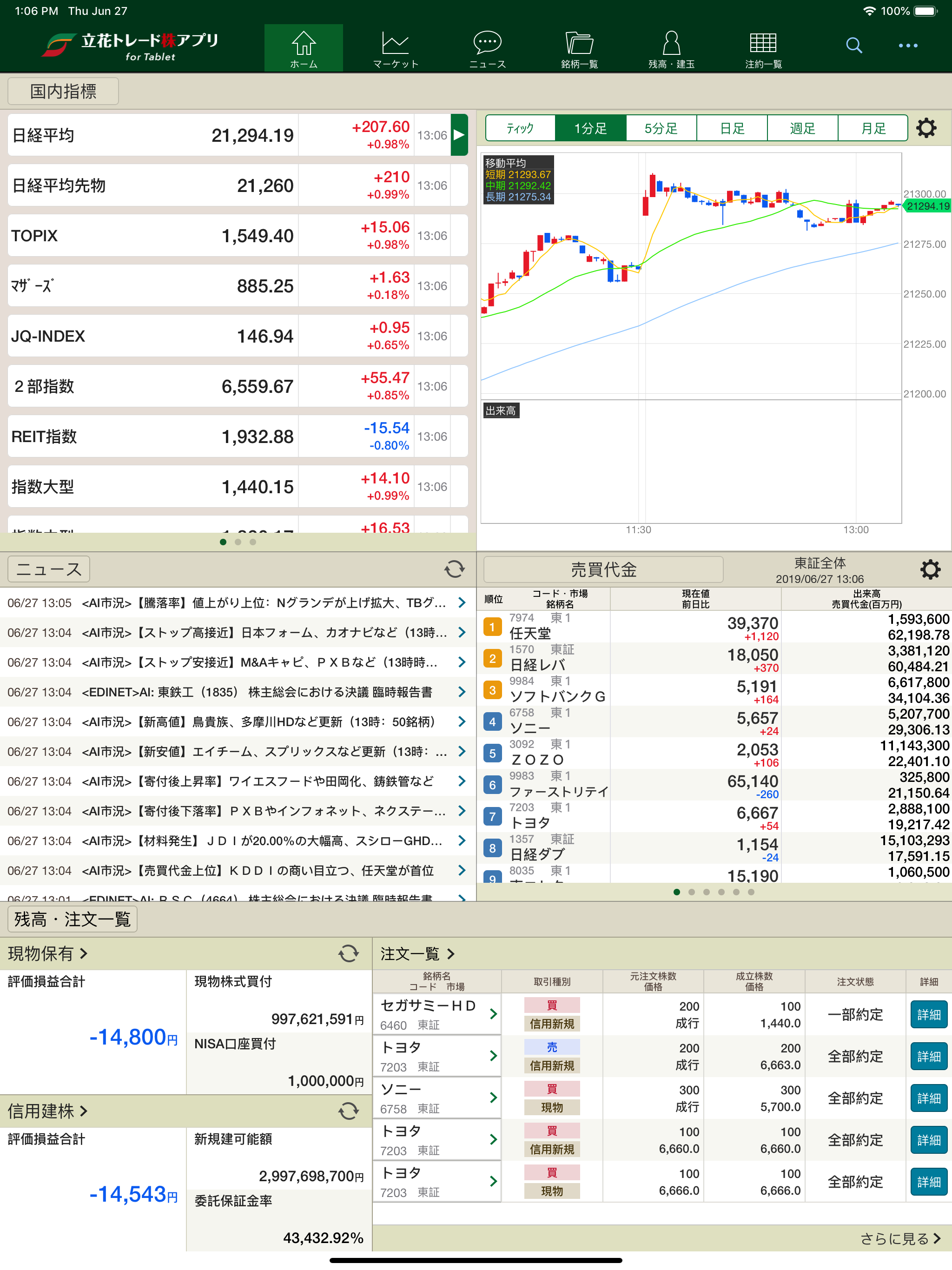Tap rank 6 badge for ファーストリテイ

tap(492, 784)
